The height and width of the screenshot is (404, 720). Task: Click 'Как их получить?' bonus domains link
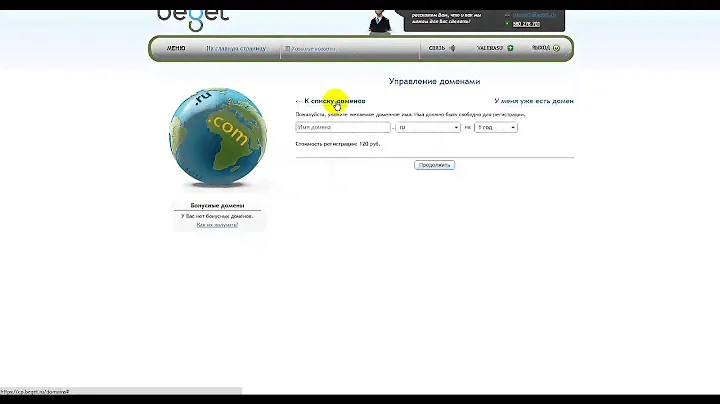[217, 225]
